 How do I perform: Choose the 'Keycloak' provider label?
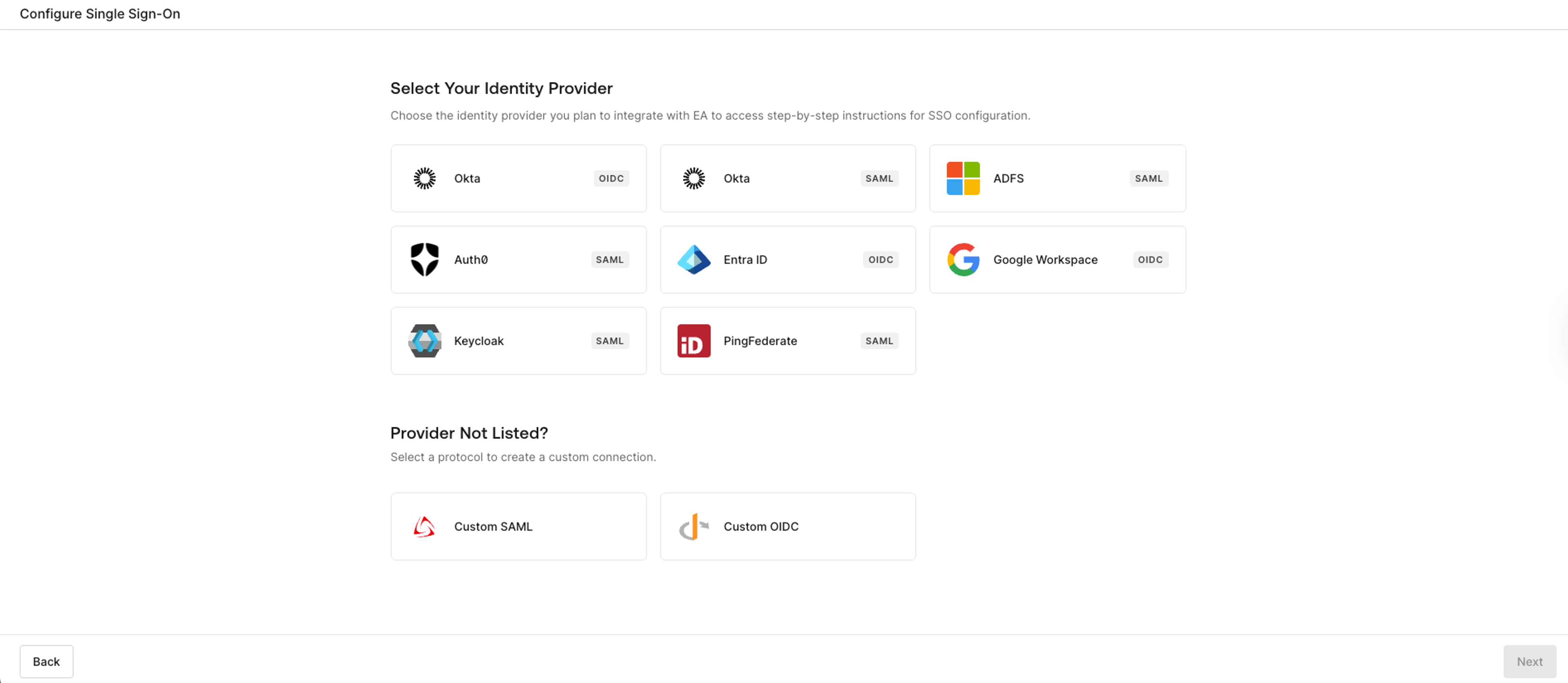(479, 341)
